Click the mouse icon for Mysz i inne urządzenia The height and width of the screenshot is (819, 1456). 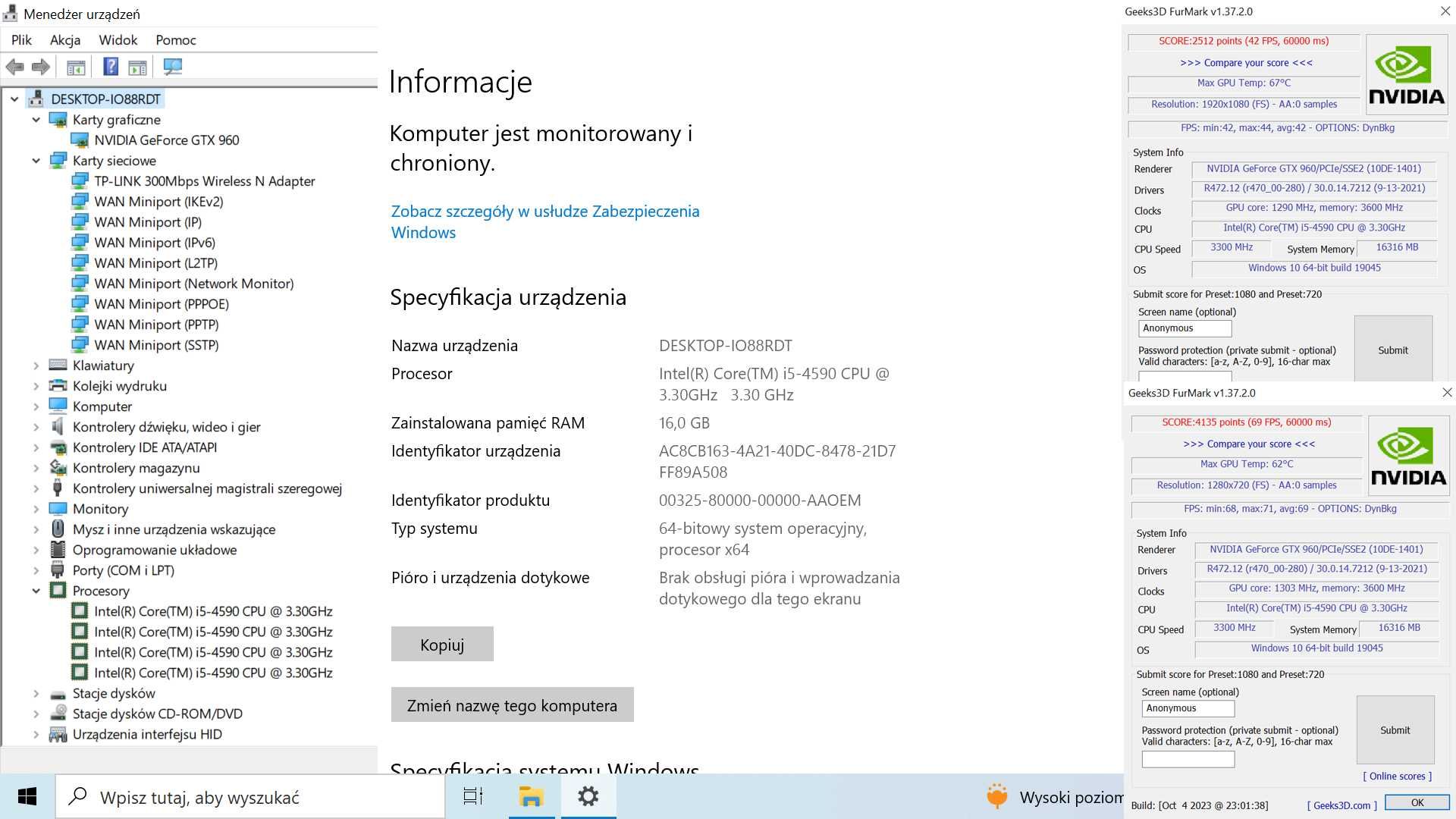pyautogui.click(x=58, y=529)
